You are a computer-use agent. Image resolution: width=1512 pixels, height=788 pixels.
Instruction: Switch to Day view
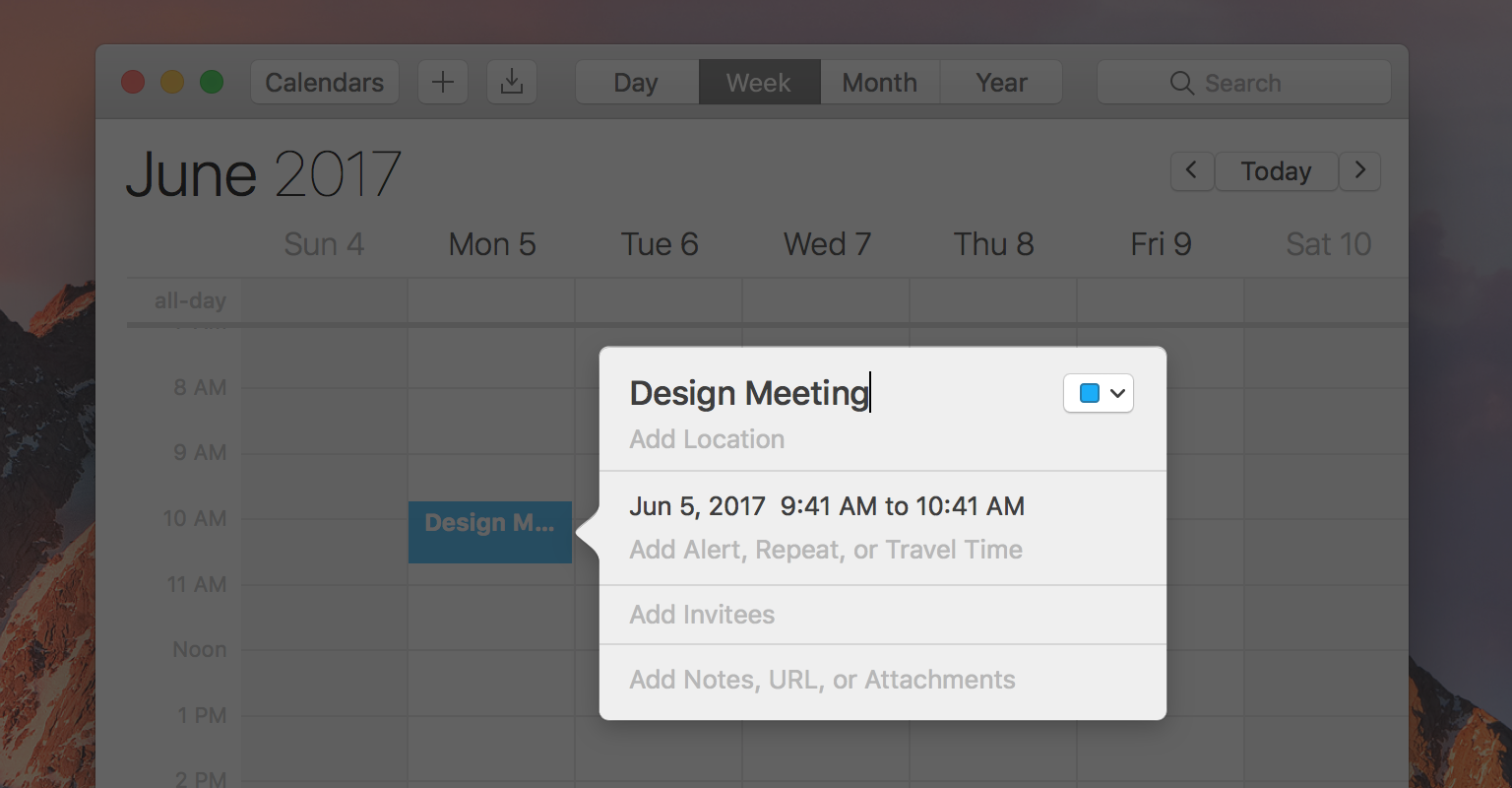[x=636, y=83]
